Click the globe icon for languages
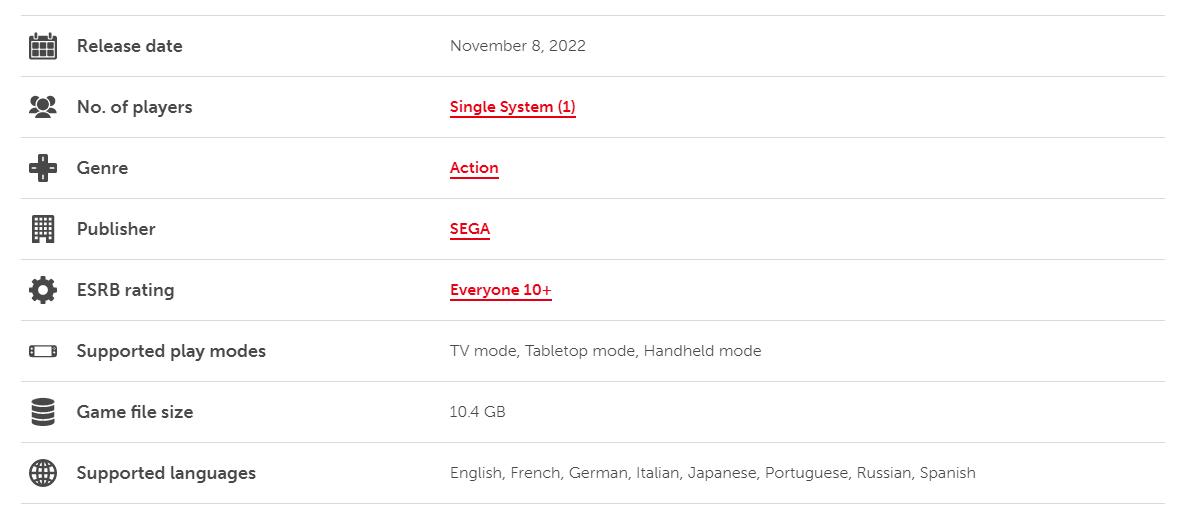The image size is (1188, 514). 43,473
